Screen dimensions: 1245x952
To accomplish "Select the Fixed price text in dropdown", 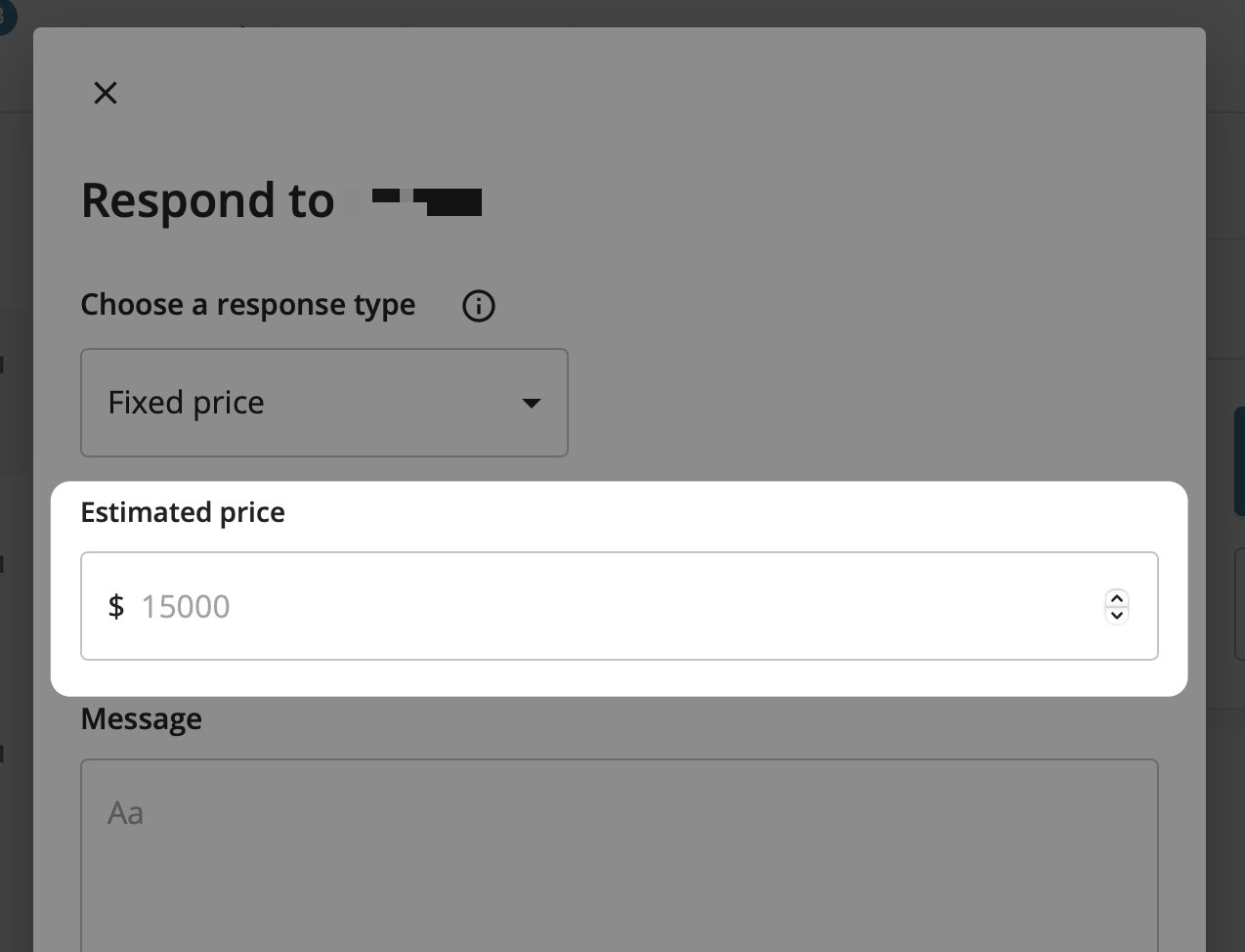I will [x=187, y=403].
